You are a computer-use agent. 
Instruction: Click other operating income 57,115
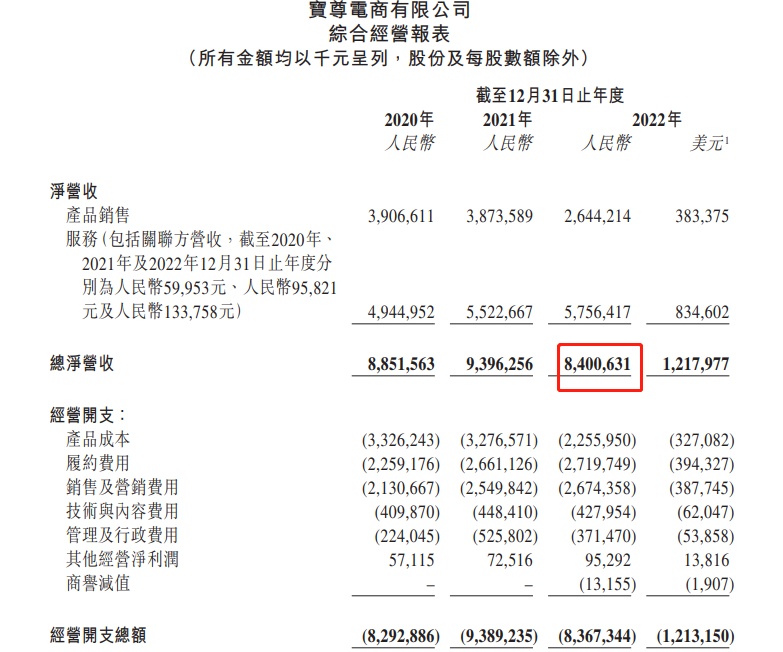(412, 560)
